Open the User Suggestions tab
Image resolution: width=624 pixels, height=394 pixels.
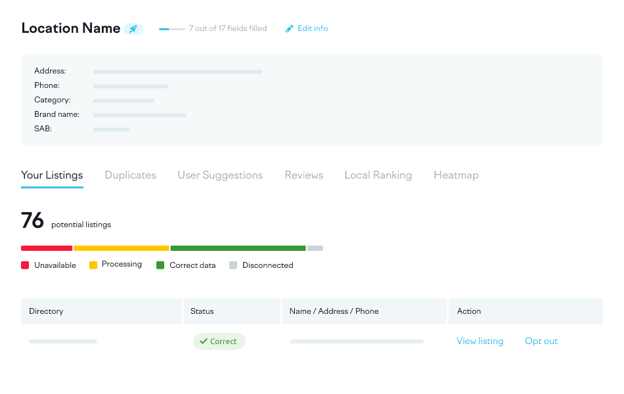pyautogui.click(x=220, y=175)
